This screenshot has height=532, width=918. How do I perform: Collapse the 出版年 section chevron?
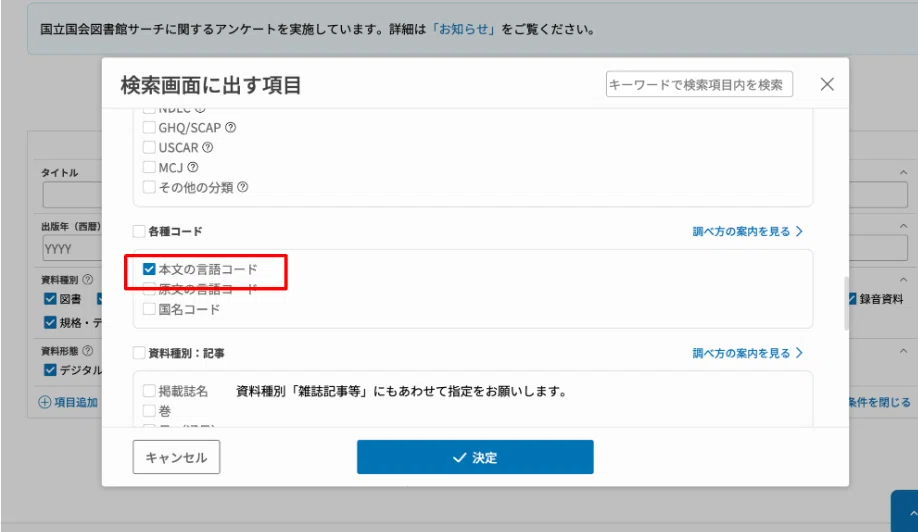(x=903, y=226)
